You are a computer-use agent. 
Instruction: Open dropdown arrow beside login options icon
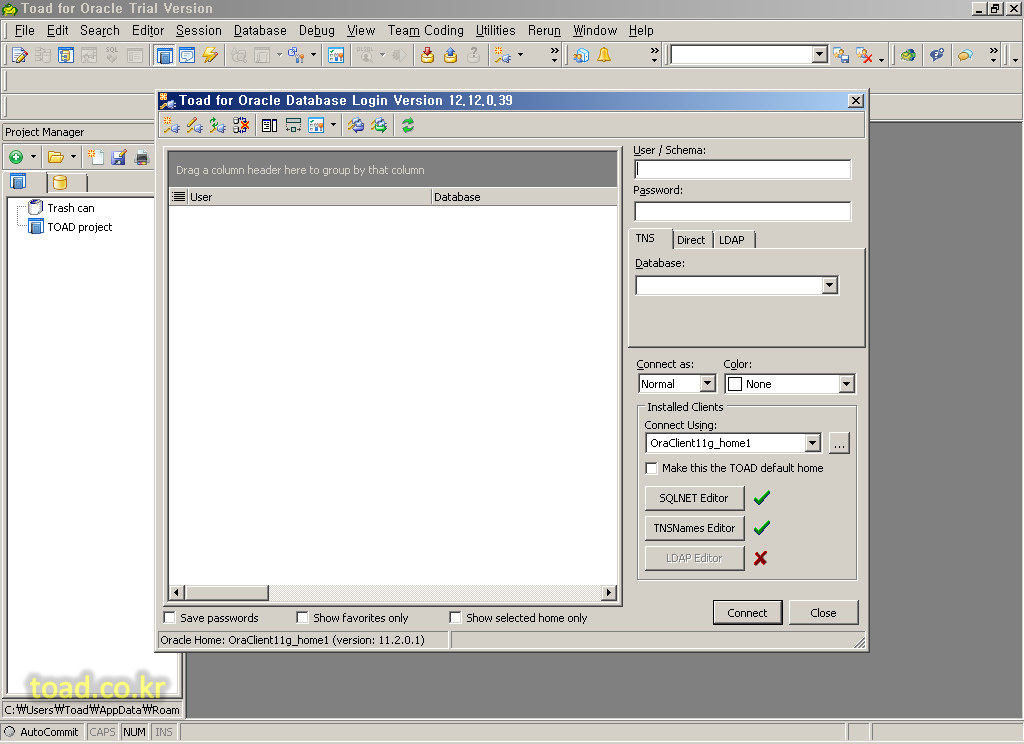tap(334, 125)
